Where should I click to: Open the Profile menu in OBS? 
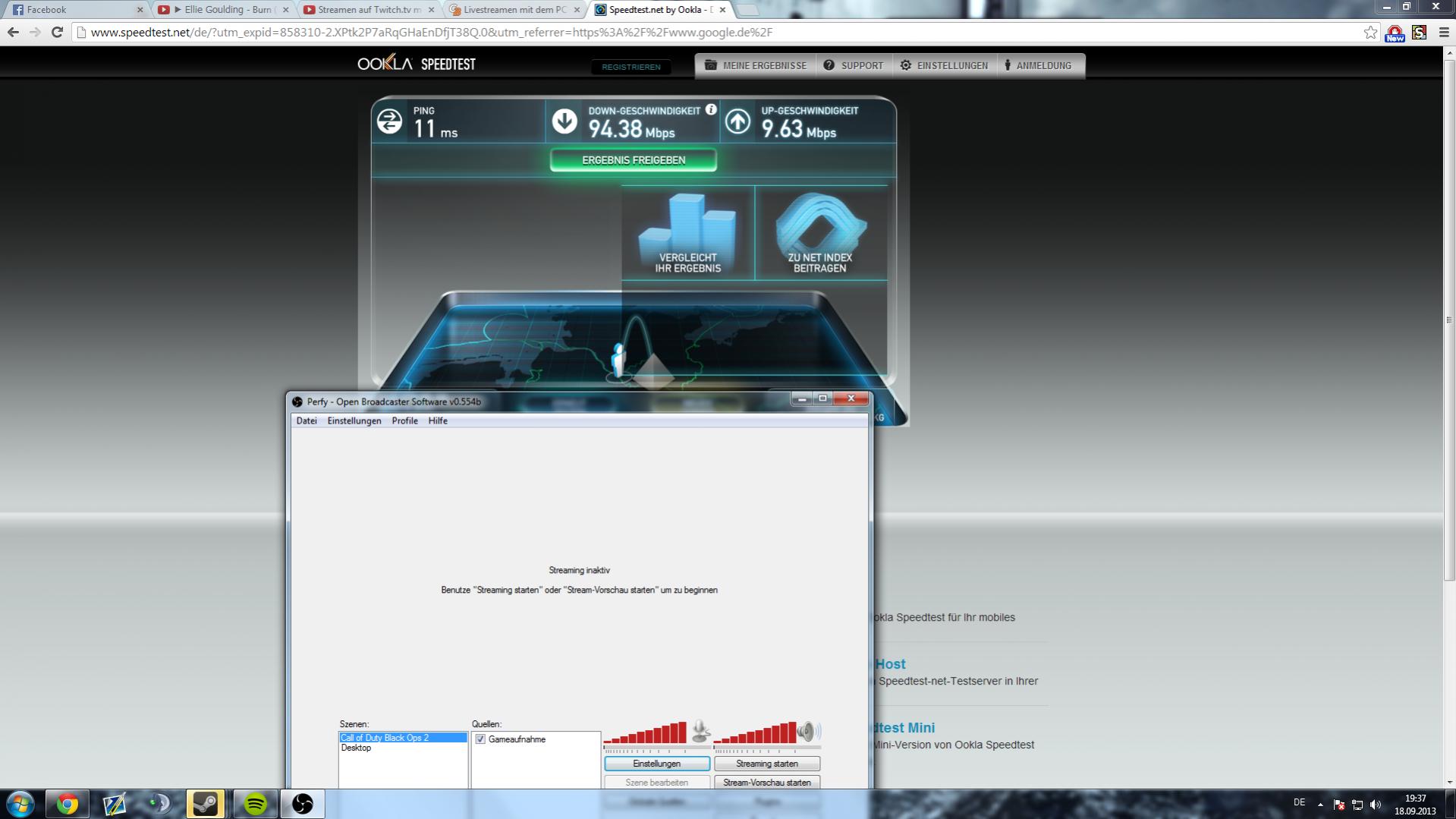[404, 421]
